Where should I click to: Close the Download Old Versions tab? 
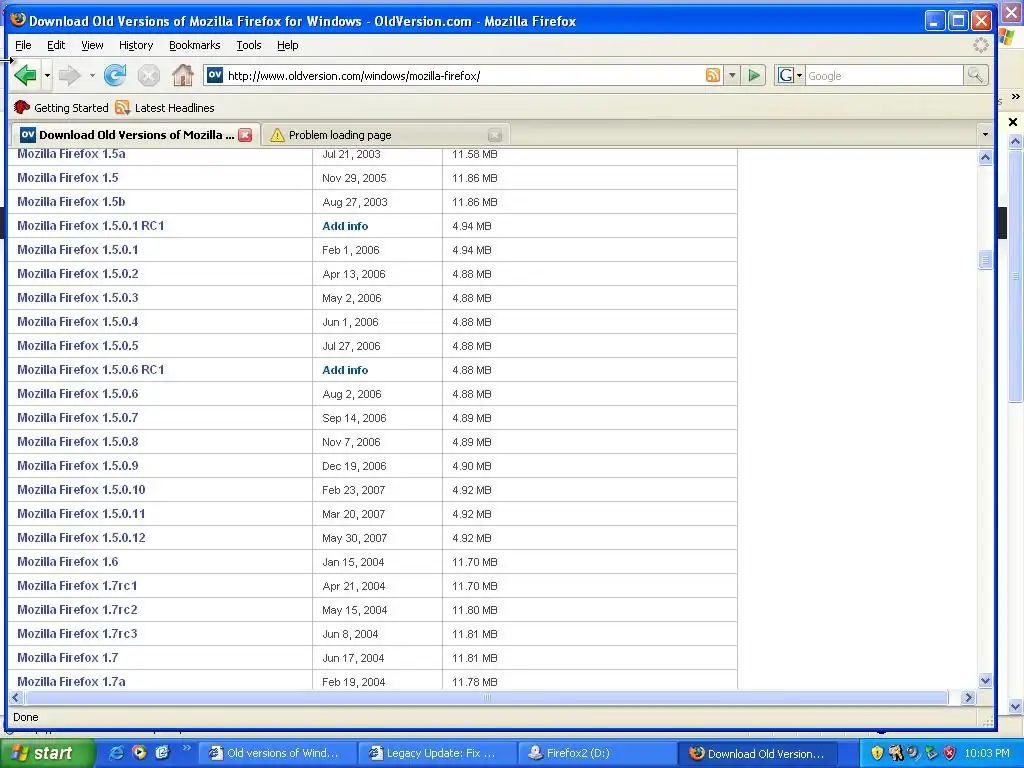pos(245,135)
